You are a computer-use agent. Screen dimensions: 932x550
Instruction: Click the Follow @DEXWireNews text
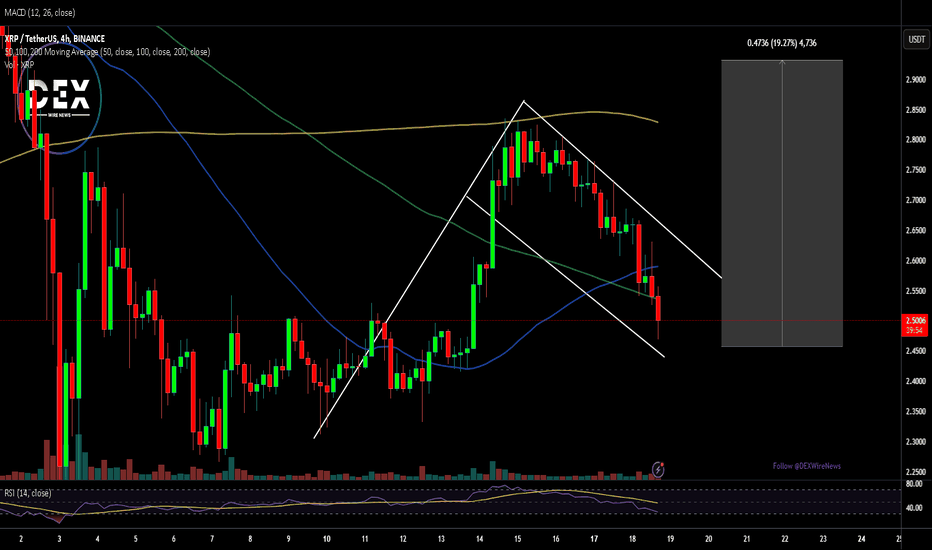pos(807,466)
